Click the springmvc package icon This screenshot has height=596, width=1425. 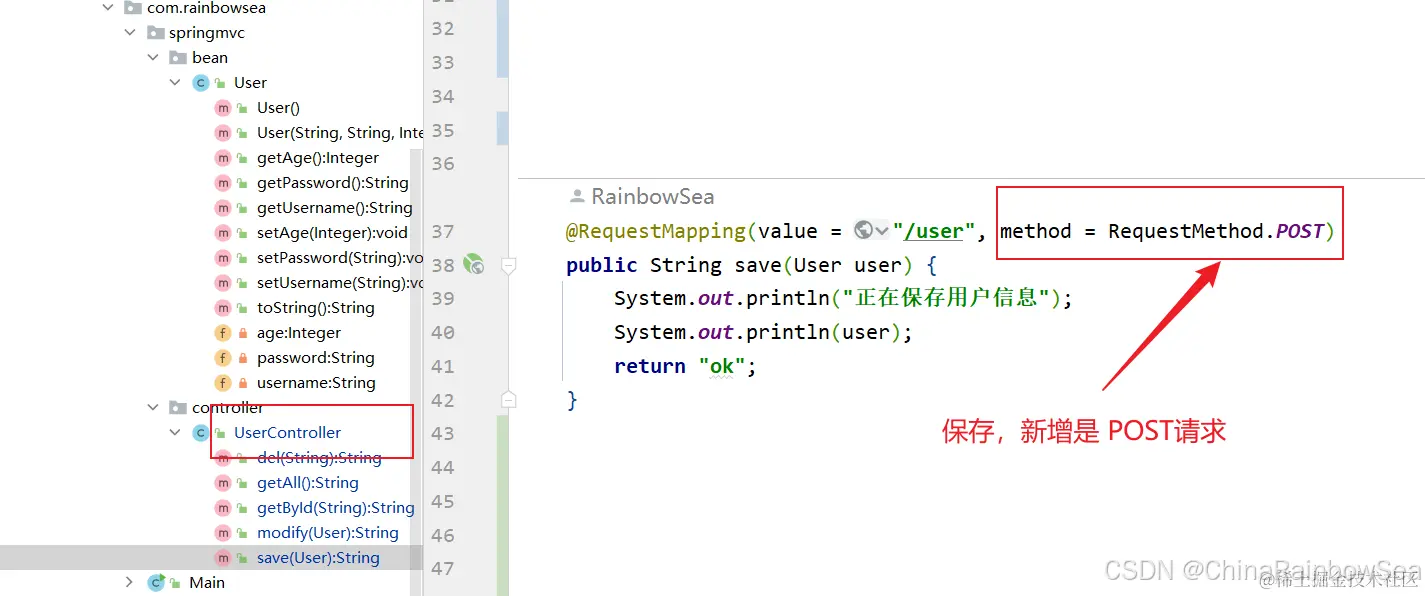[155, 33]
